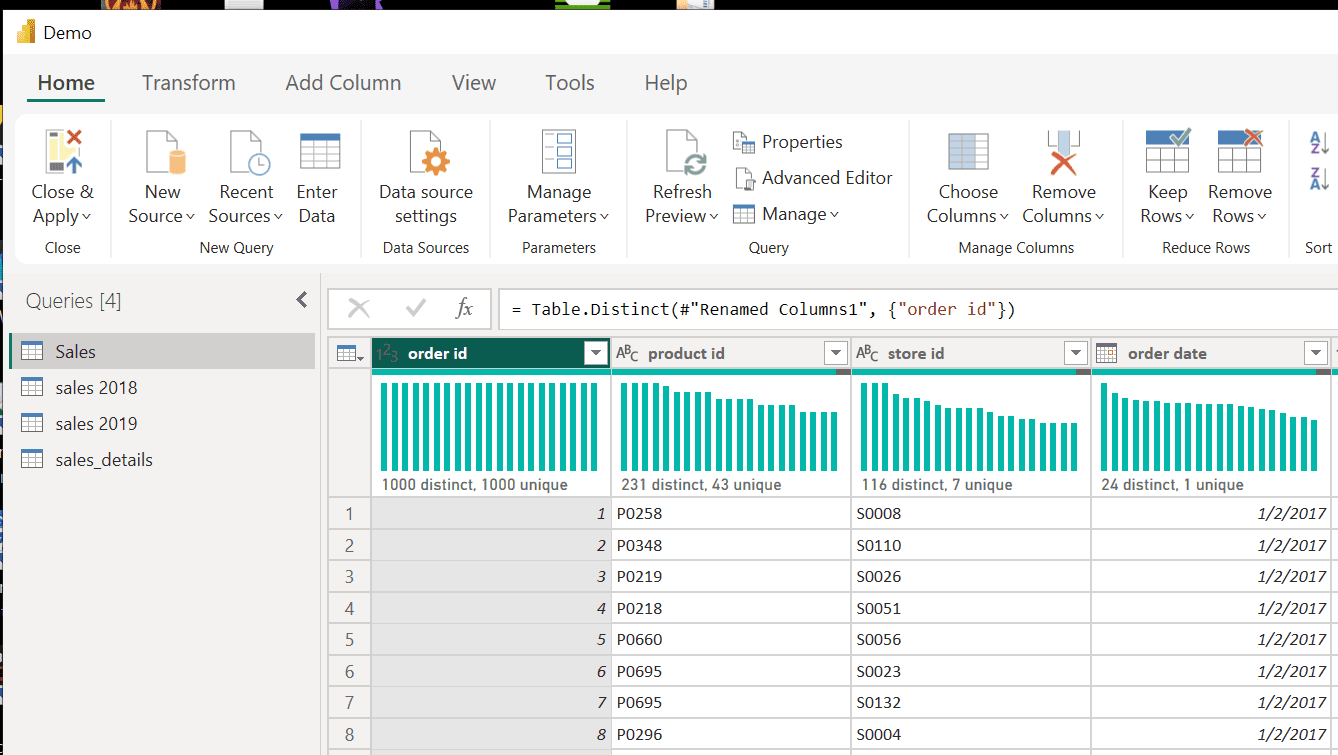
Task: Open the Add Column tab
Action: pyautogui.click(x=343, y=83)
